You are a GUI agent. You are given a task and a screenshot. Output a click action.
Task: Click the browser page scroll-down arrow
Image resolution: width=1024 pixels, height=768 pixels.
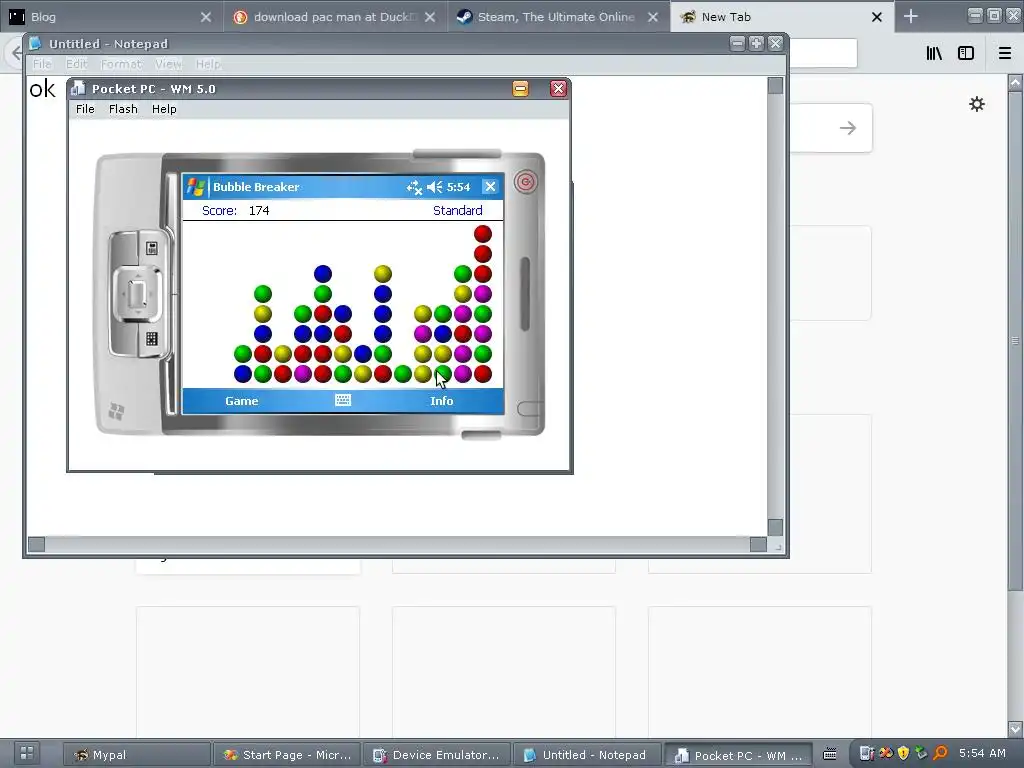pos(1016,728)
